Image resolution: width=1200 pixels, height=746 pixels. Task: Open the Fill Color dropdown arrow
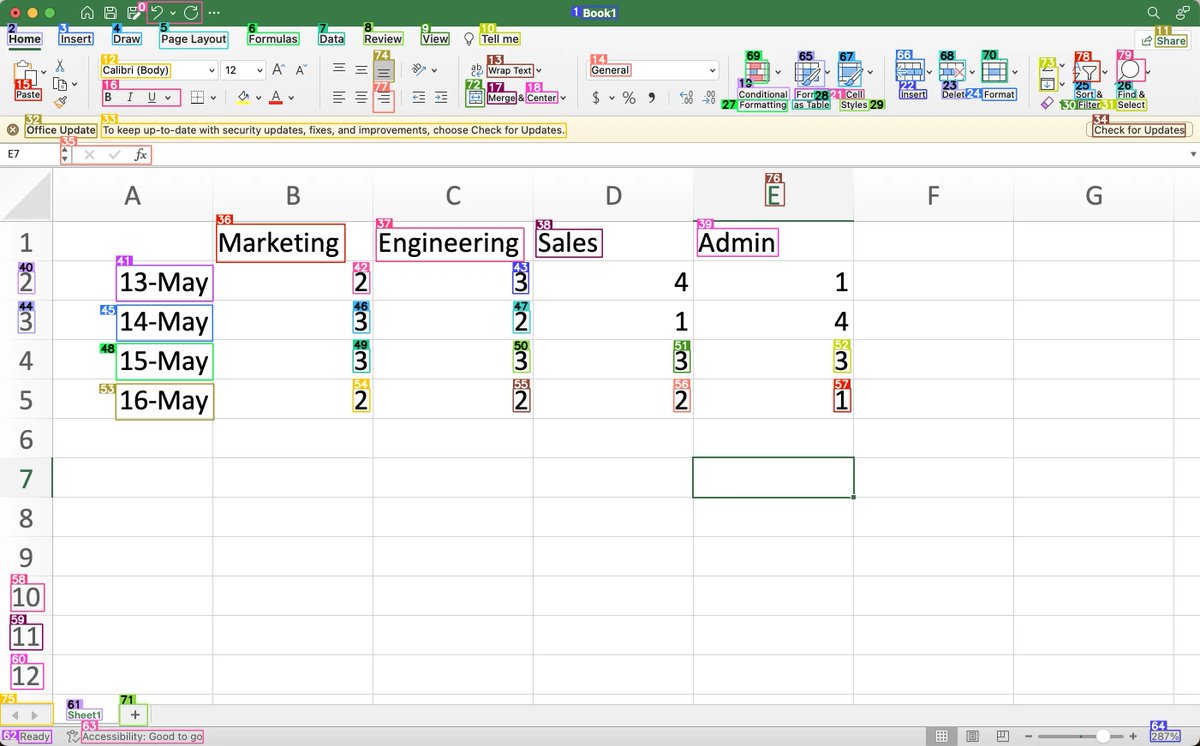point(258,98)
